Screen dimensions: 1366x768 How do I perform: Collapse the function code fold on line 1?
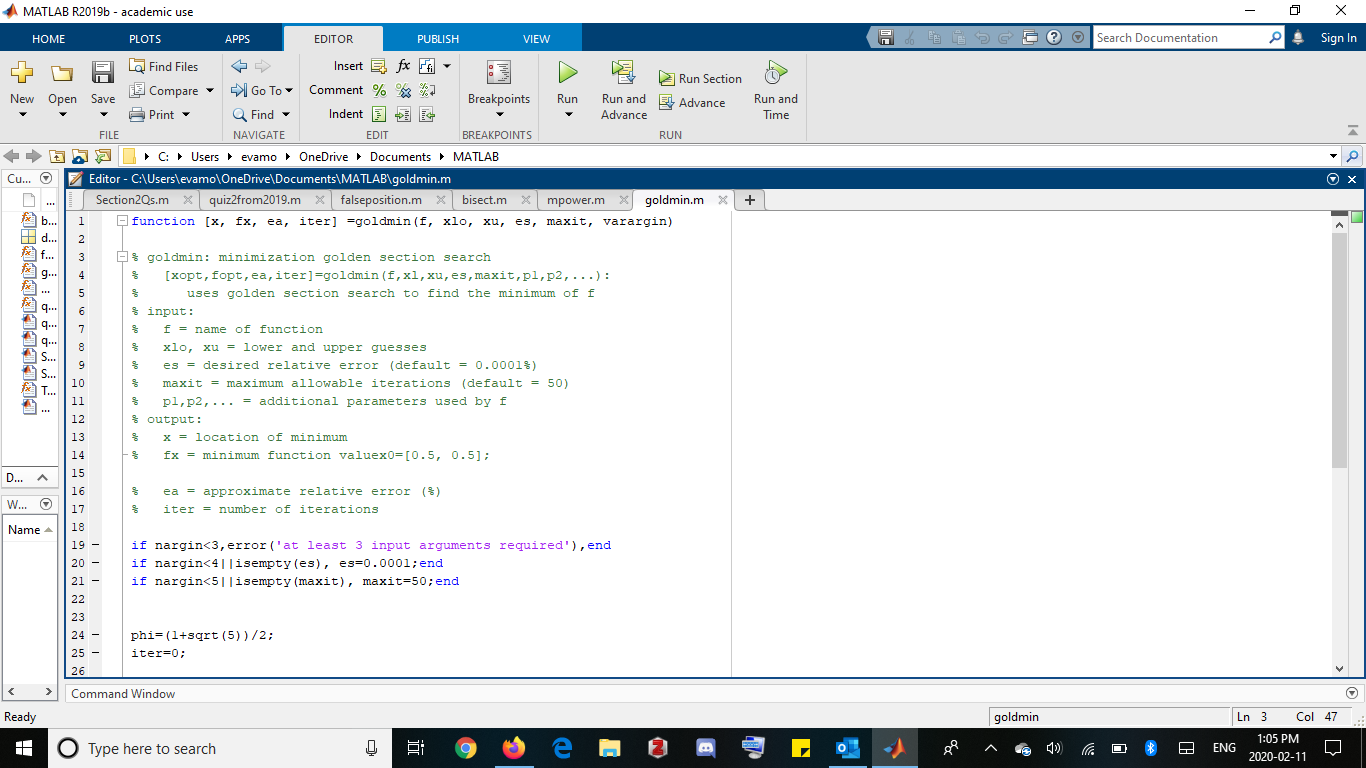[122, 221]
